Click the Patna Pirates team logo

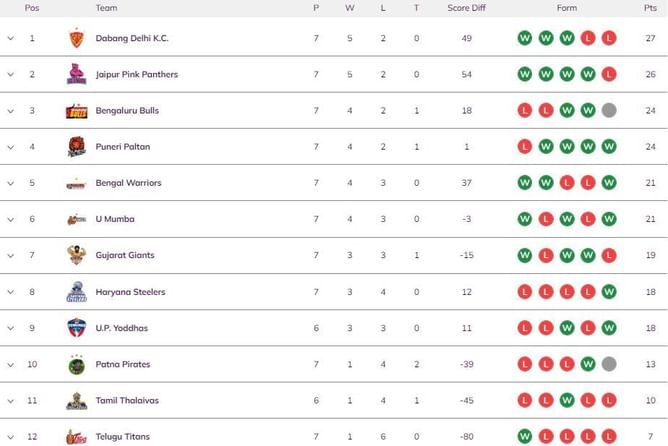coord(77,364)
